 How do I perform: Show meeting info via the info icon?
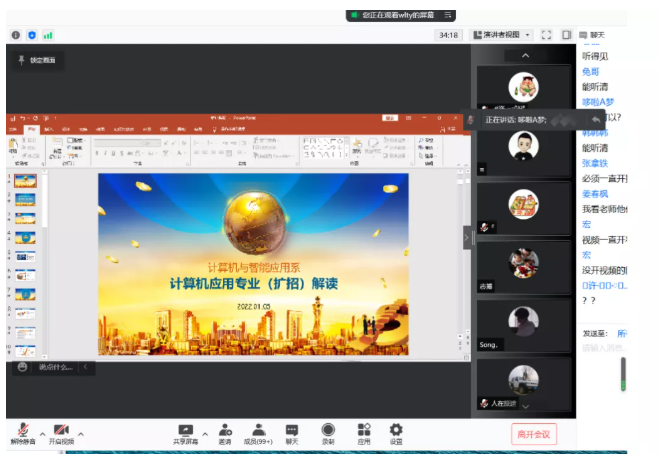click(x=16, y=35)
